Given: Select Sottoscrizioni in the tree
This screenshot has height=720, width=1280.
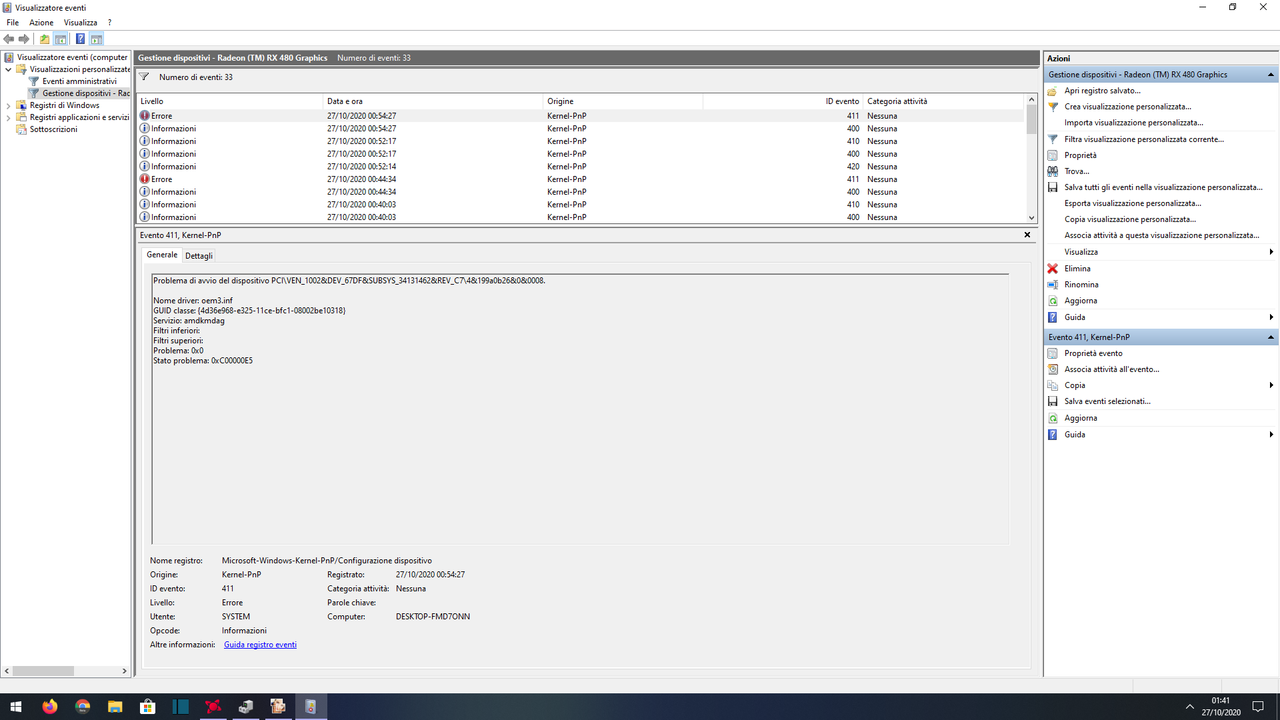Looking at the screenshot, I should coord(53,129).
